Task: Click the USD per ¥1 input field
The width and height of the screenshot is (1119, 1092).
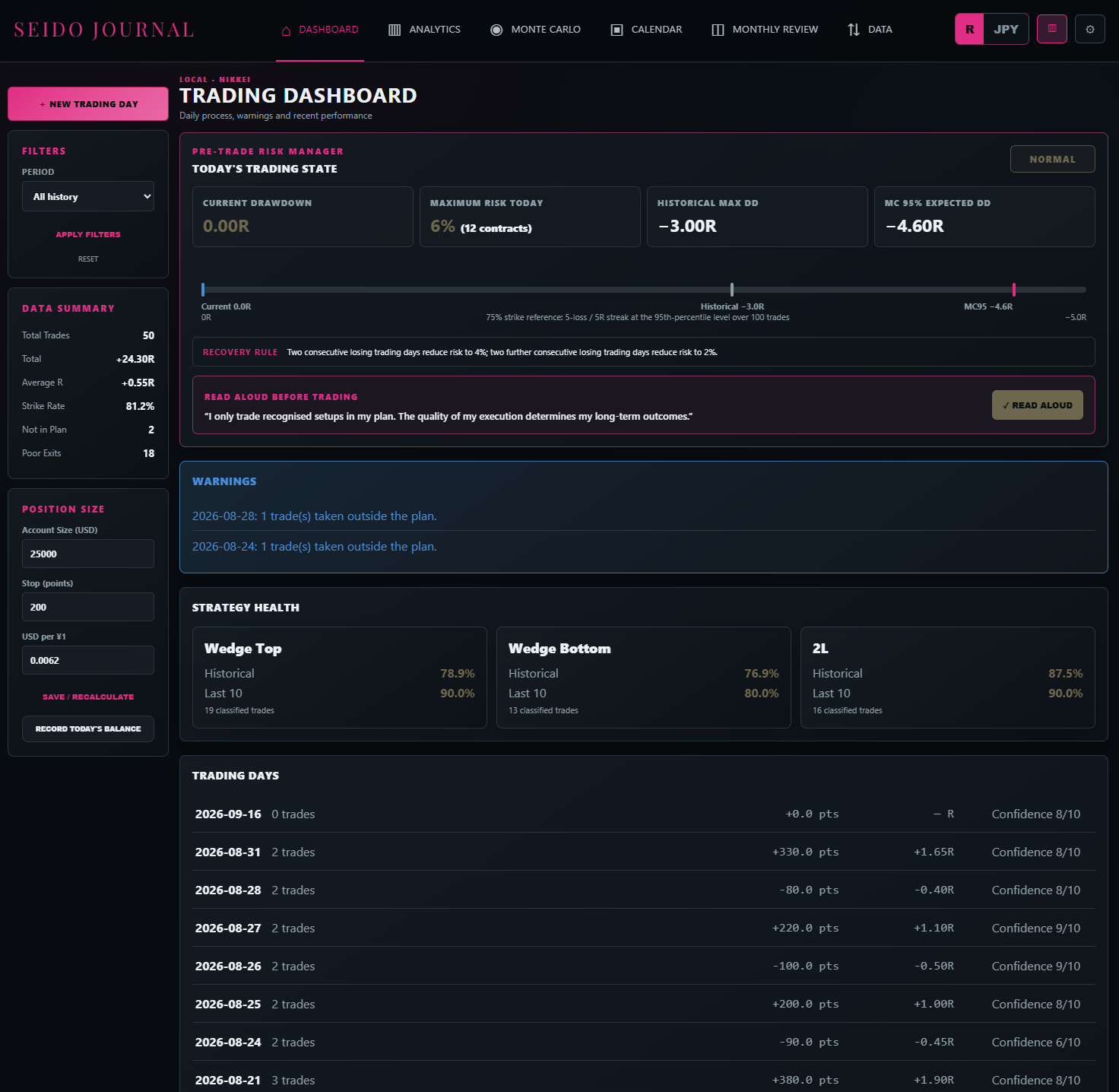Action: tap(88, 660)
